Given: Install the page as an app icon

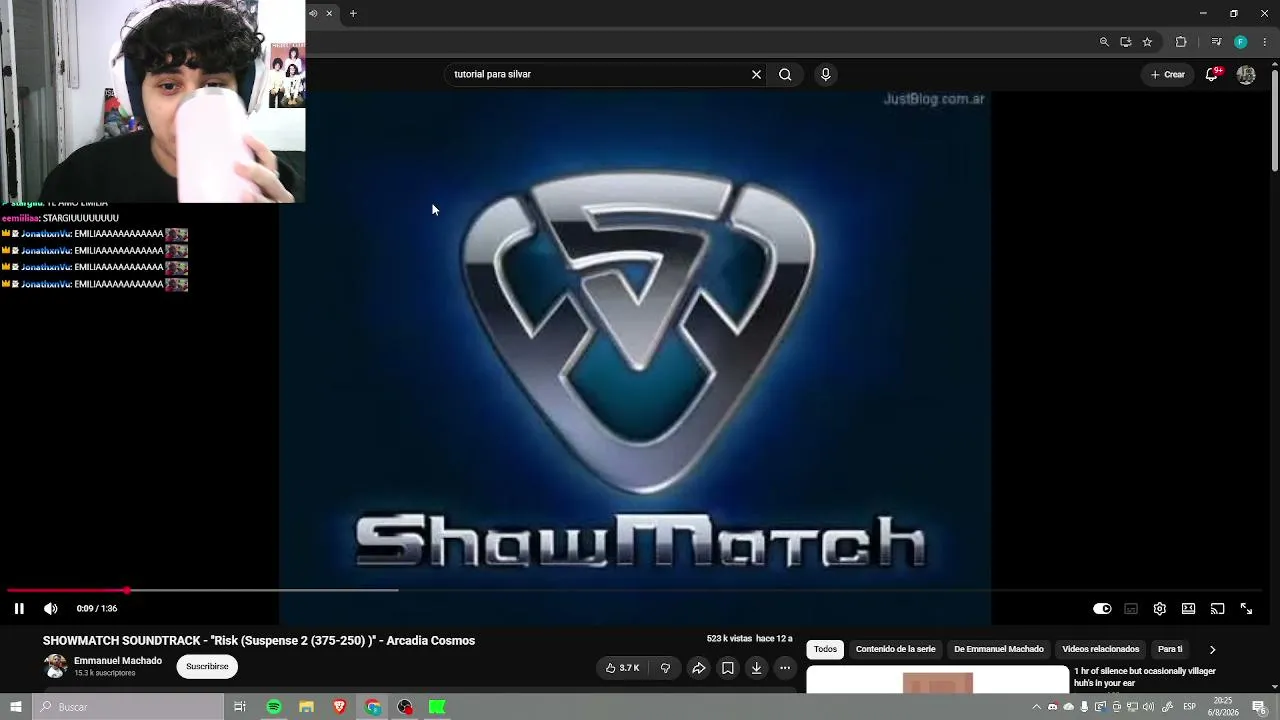Looking at the screenshot, I should tap(1126, 42).
